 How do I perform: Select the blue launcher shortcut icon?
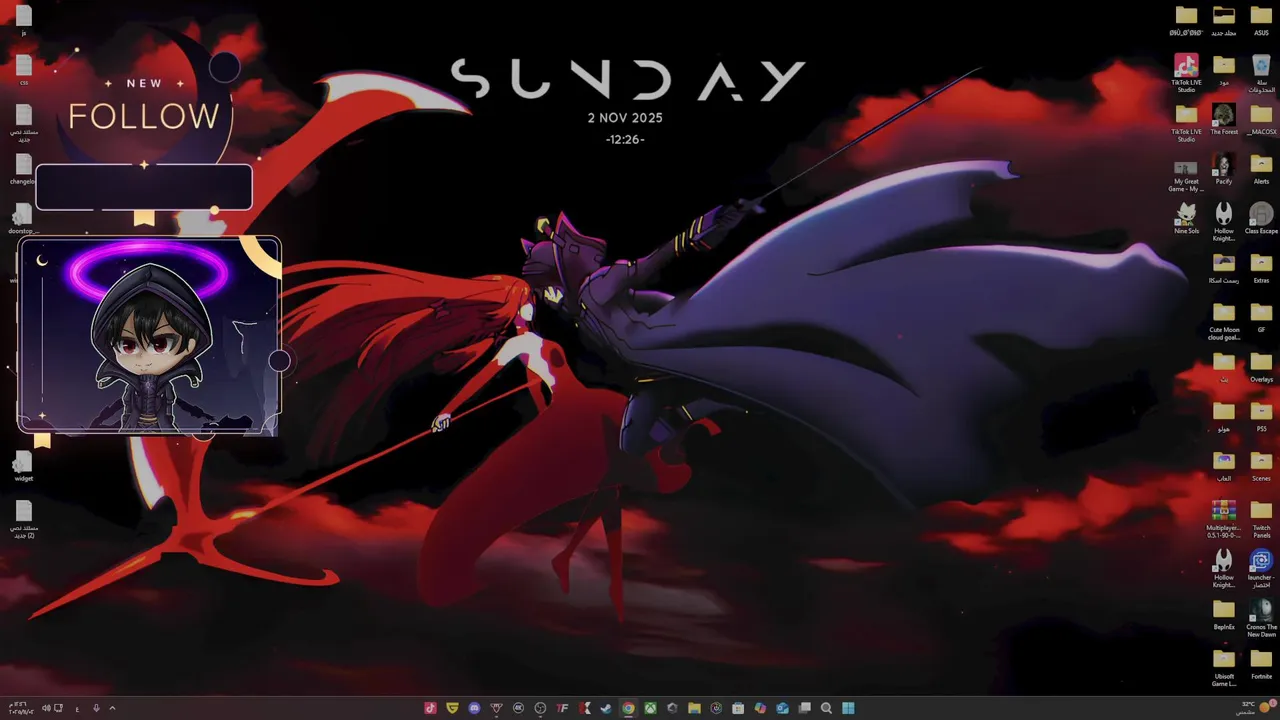pos(1261,568)
